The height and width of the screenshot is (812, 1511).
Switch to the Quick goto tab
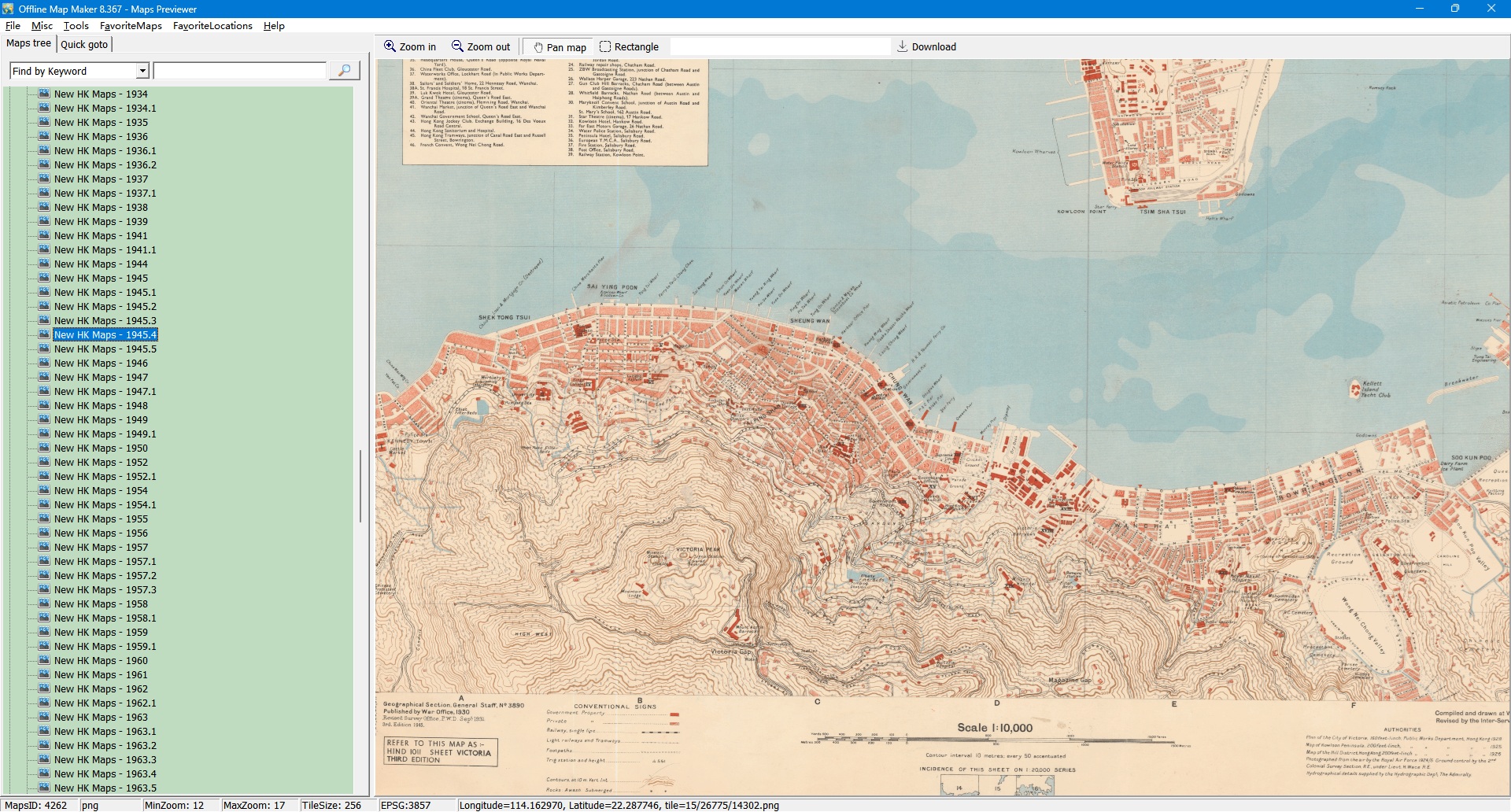(84, 44)
